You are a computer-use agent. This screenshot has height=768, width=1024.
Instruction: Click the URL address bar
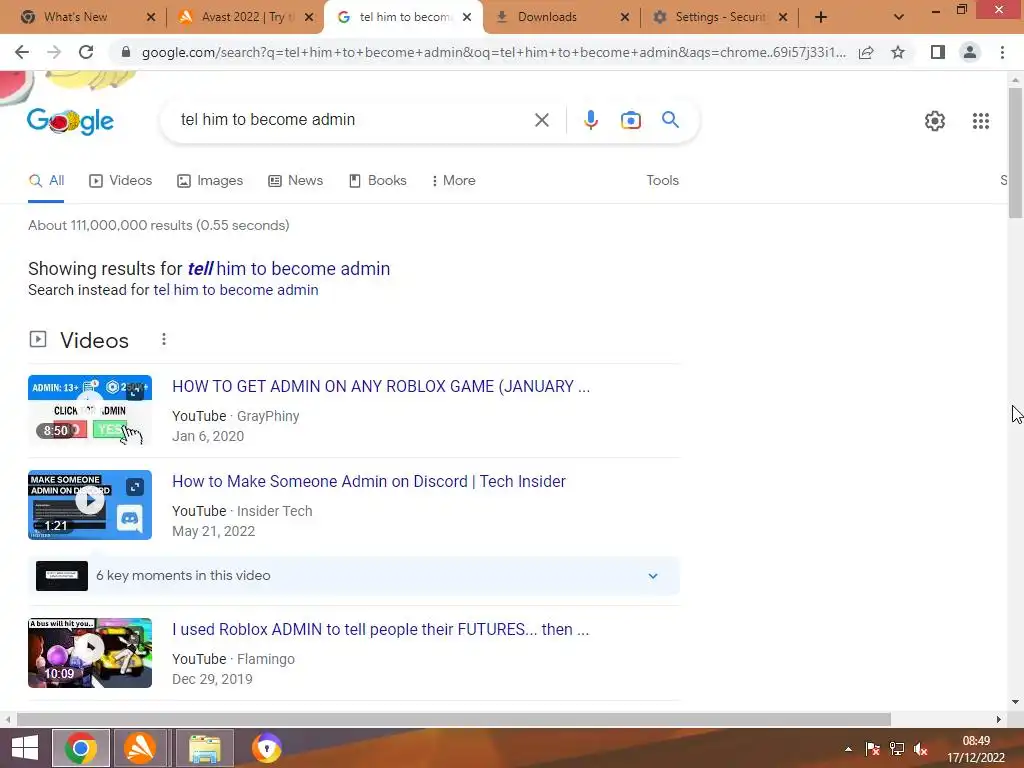493,52
